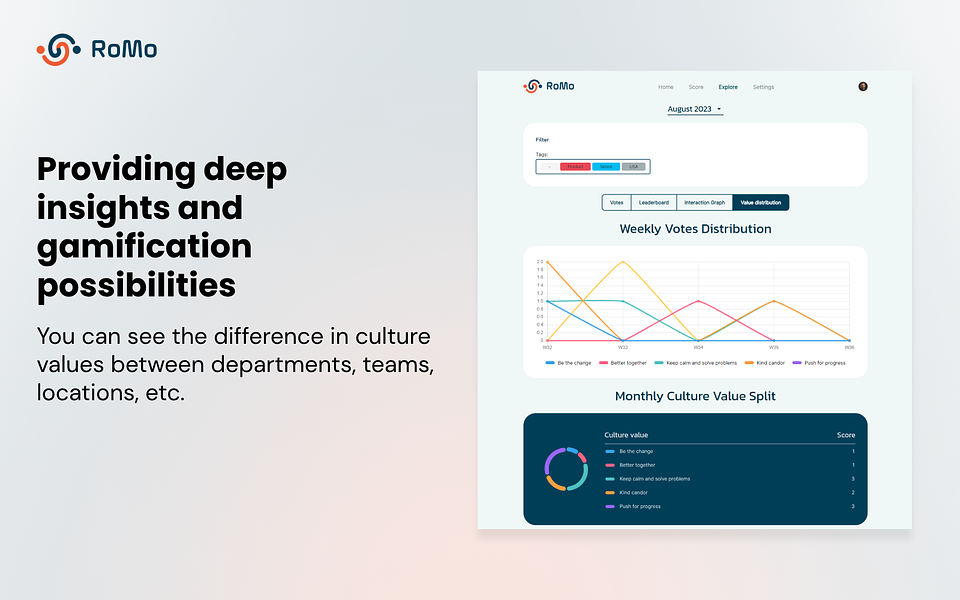
Task: Click the W34 pink data point on the chart
Action: (699, 301)
